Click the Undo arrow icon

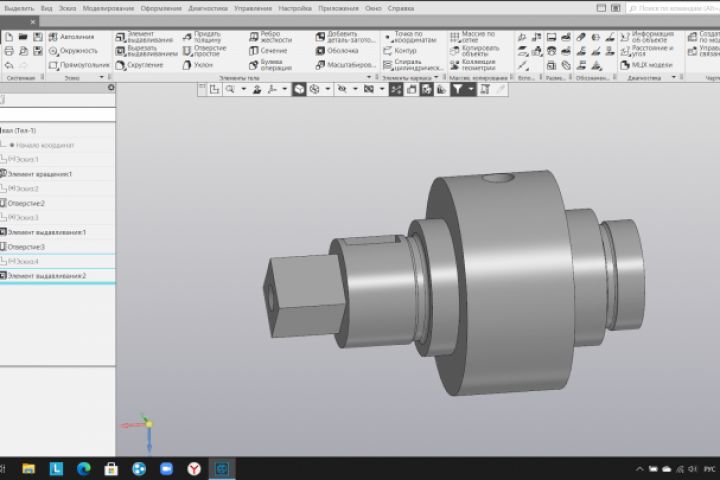click(x=9, y=65)
